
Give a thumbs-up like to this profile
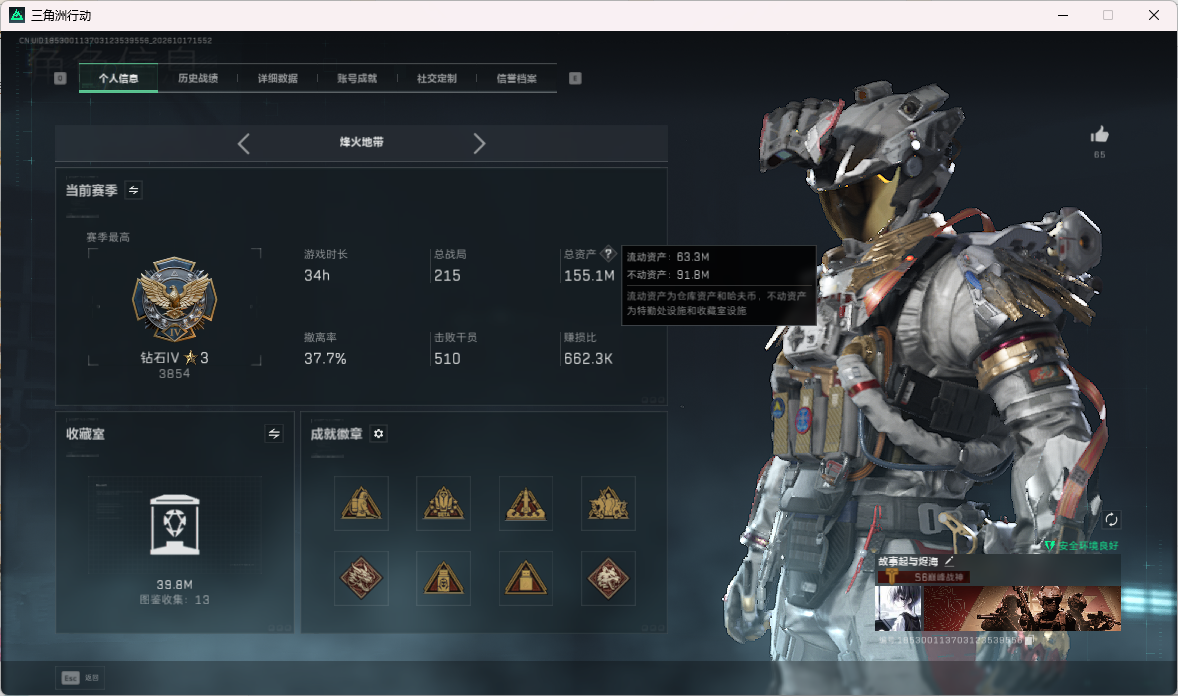(1100, 135)
